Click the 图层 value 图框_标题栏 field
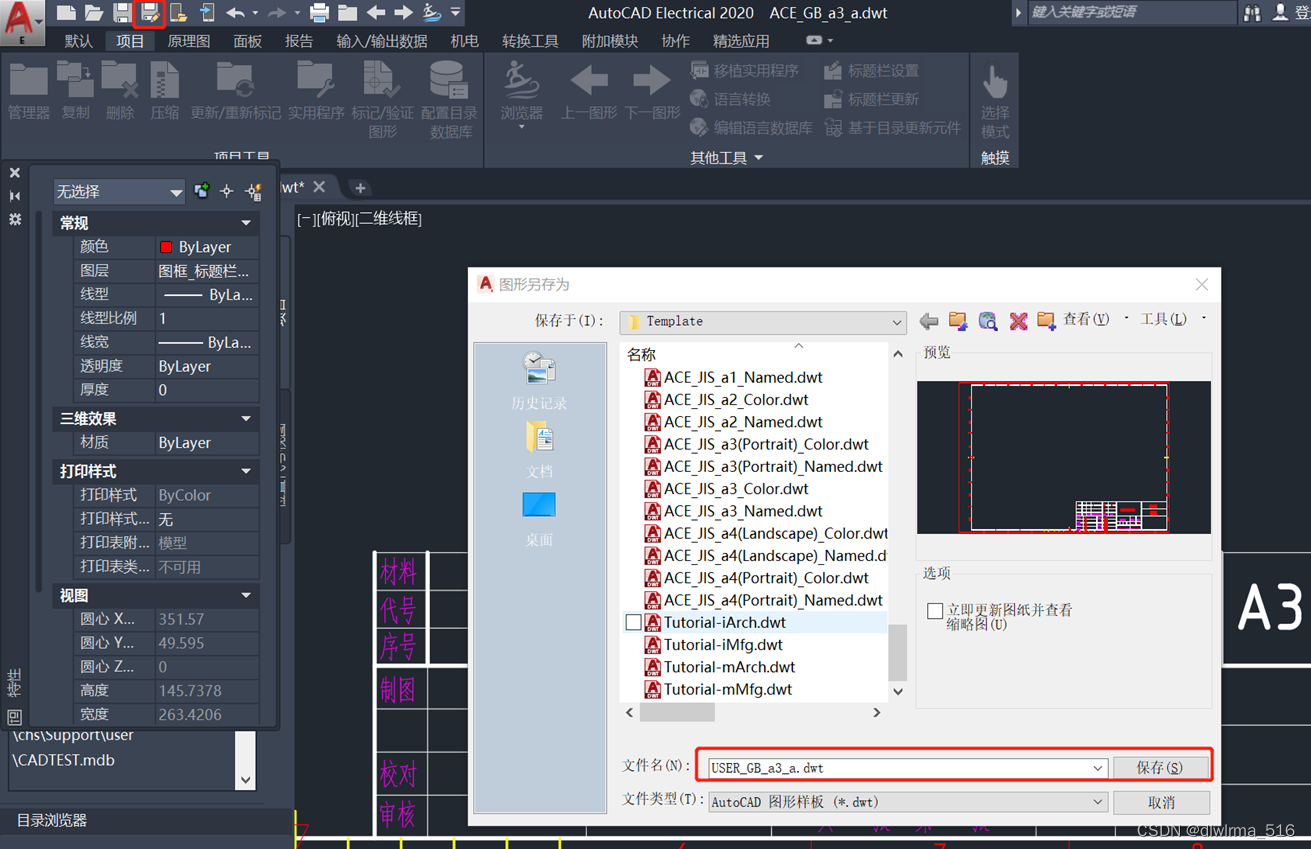The height and width of the screenshot is (849, 1311). coord(206,271)
